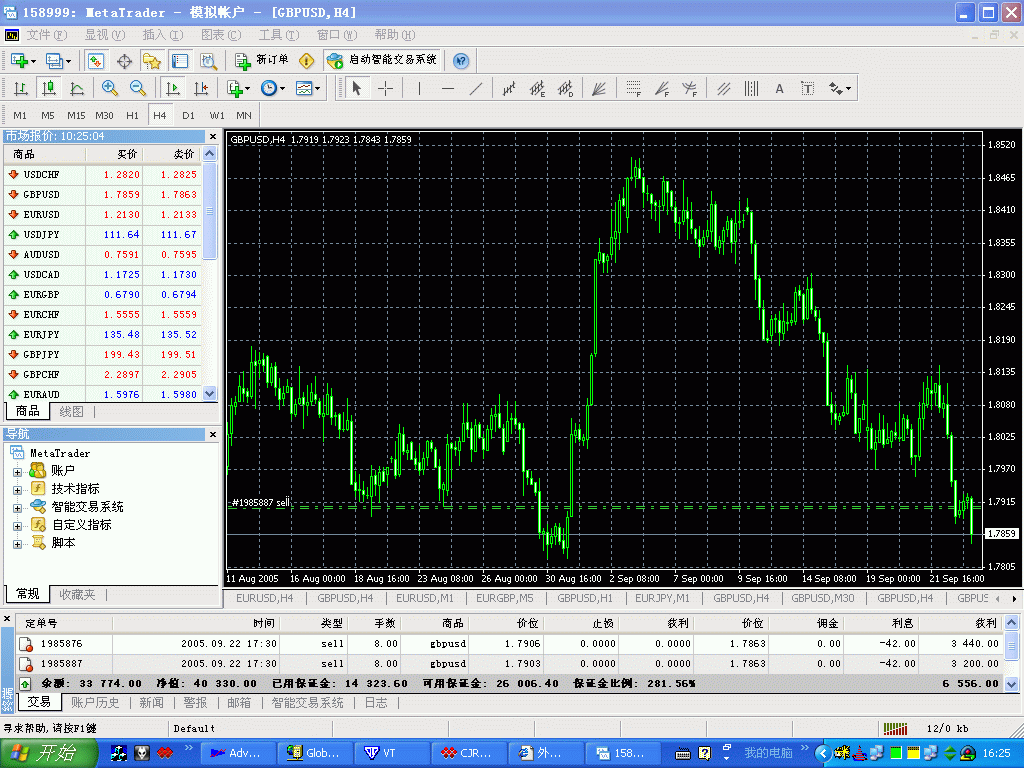Open the indicators list dropdown
This screenshot has width=1024, height=768.
click(x=238, y=89)
